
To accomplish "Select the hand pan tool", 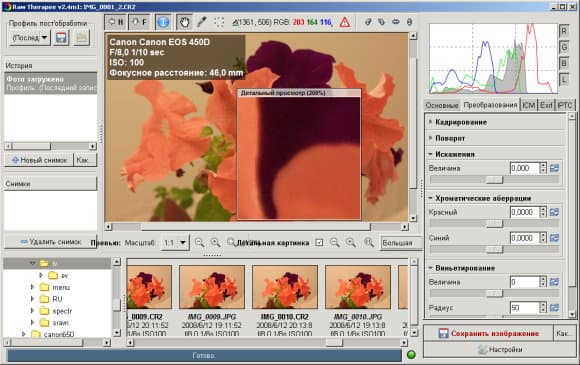I will 184,22.
